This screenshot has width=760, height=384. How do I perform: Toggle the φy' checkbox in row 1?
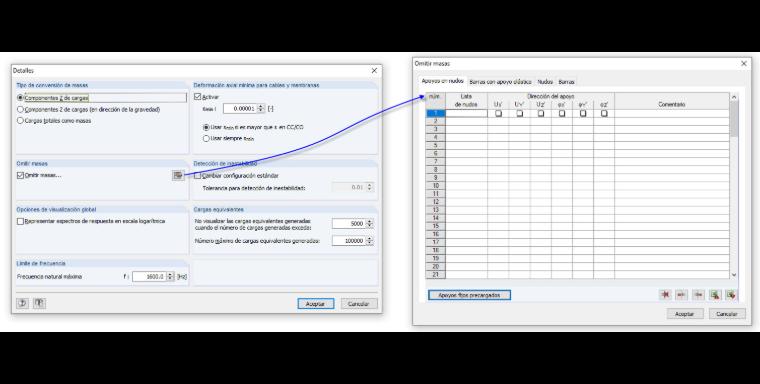pyautogui.click(x=583, y=113)
